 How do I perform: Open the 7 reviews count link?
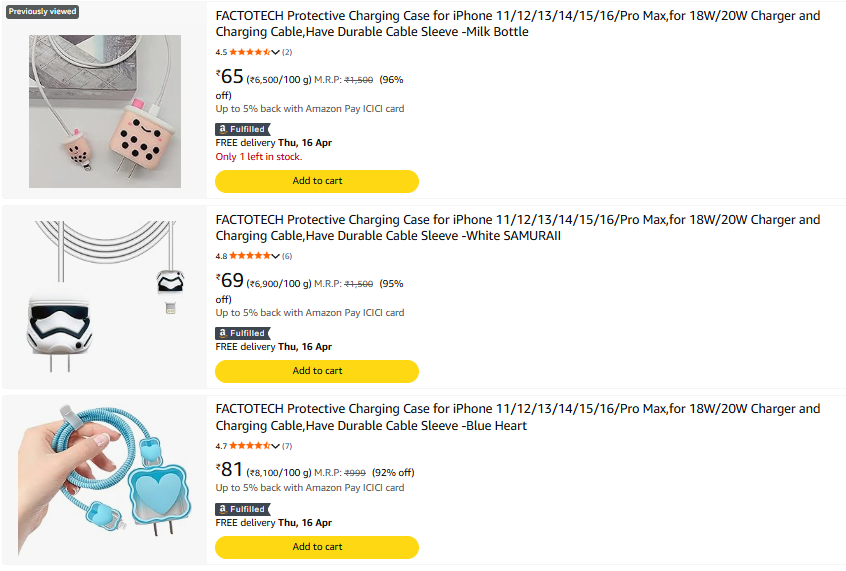tap(287, 446)
